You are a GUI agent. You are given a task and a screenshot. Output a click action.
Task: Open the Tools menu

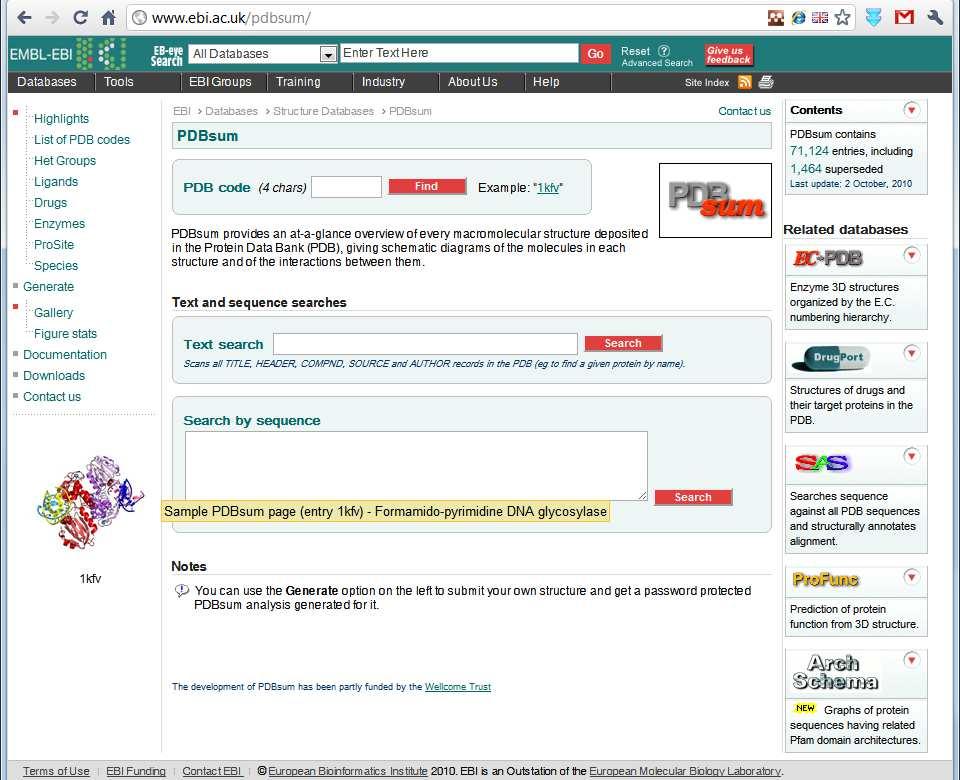pos(118,82)
